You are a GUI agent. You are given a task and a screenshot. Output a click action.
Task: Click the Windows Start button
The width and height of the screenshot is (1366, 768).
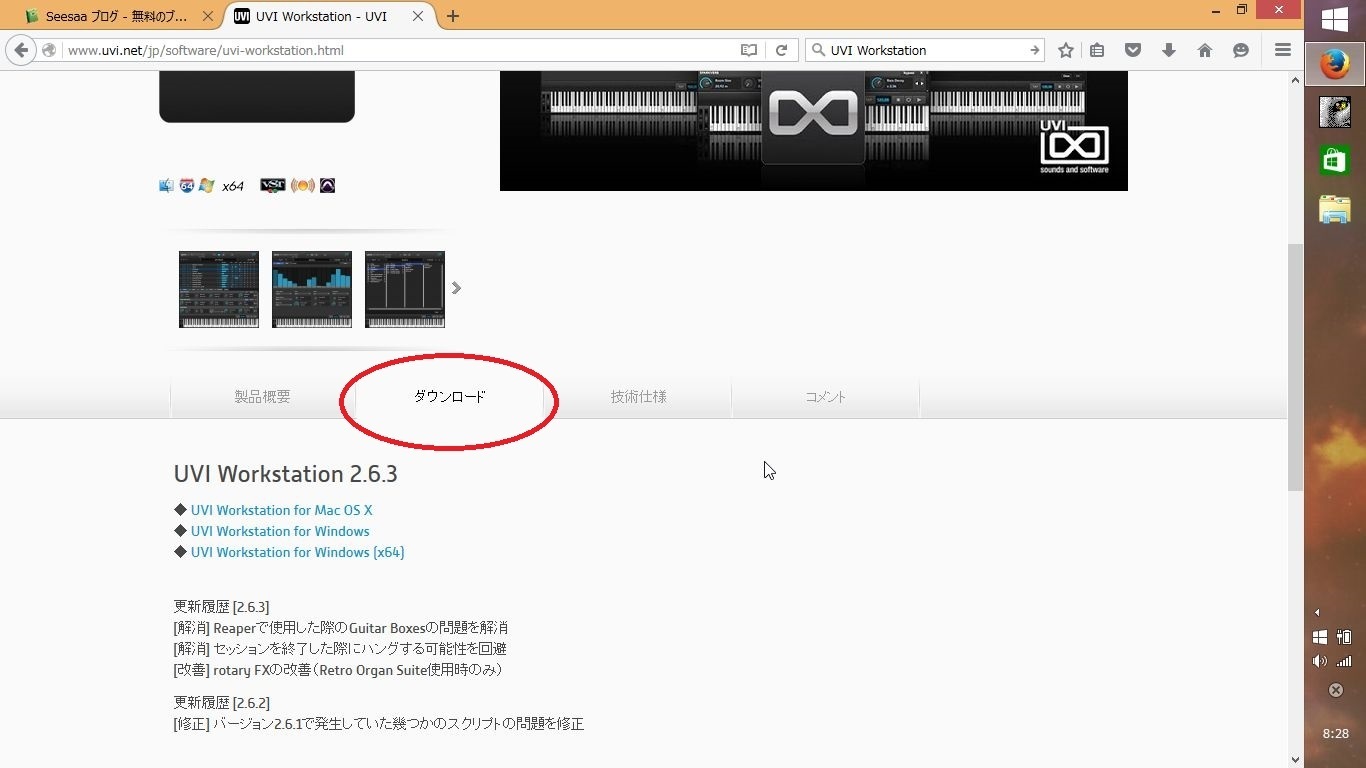(x=1335, y=19)
